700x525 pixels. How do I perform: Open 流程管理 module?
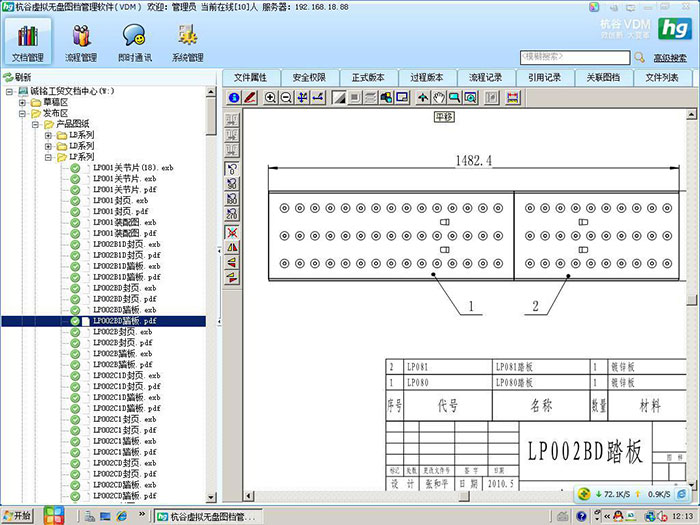pyautogui.click(x=81, y=43)
